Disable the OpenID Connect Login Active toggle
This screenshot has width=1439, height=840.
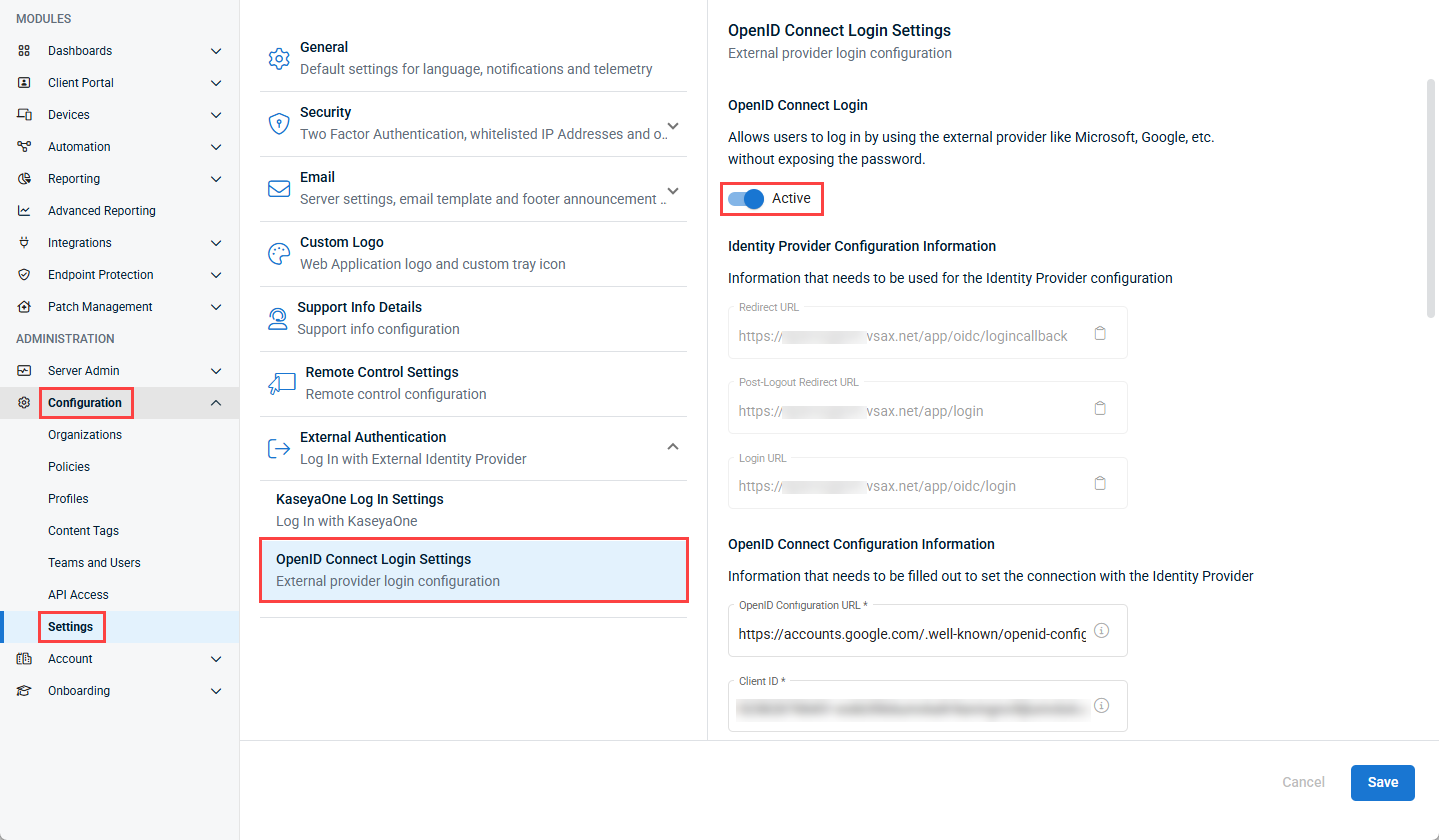pos(746,199)
